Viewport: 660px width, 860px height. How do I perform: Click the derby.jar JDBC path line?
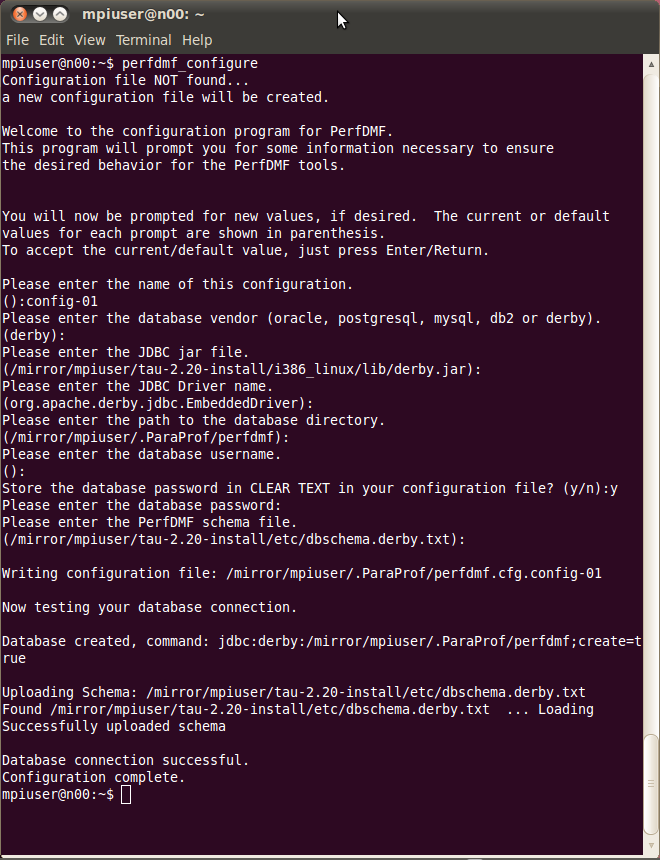pos(241,370)
